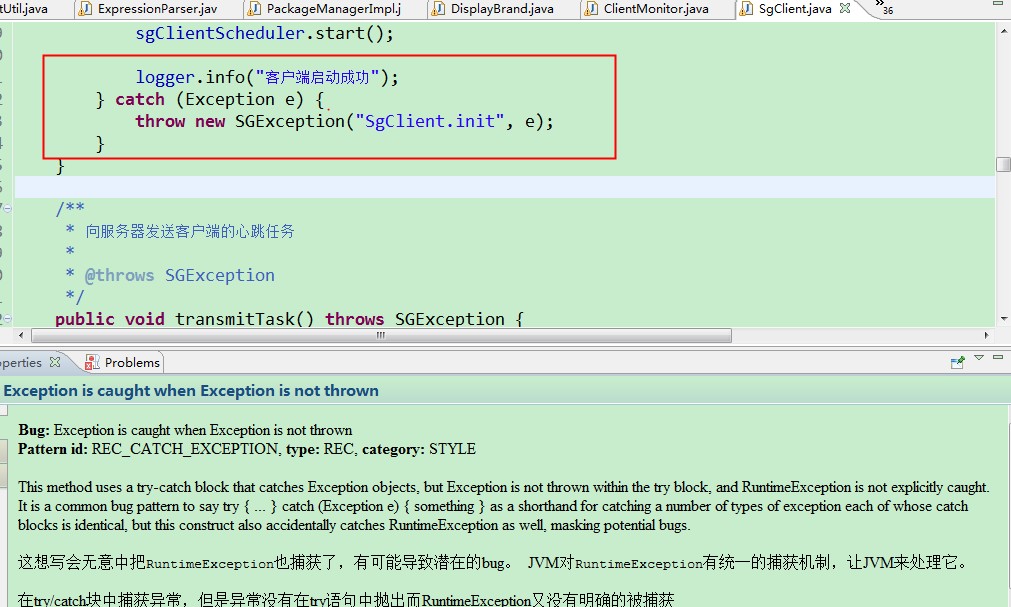The height and width of the screenshot is (607, 1011).
Task: Close the SgClient.java tab
Action: [845, 8]
